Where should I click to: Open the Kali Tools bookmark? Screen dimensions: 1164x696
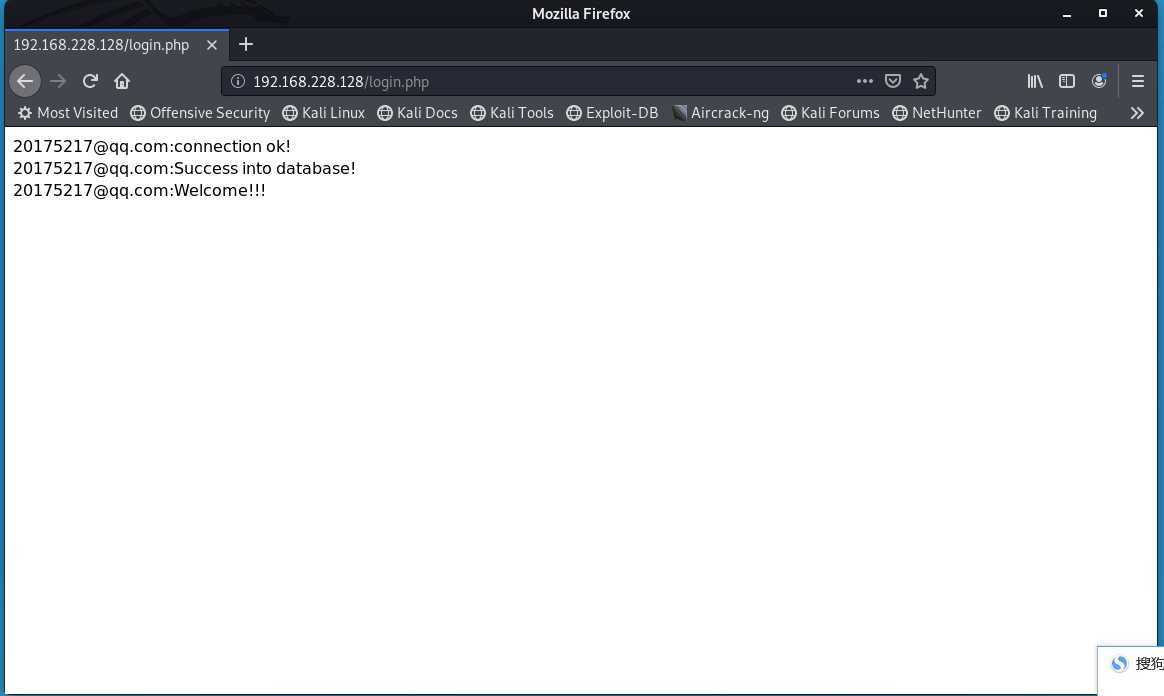click(511, 113)
